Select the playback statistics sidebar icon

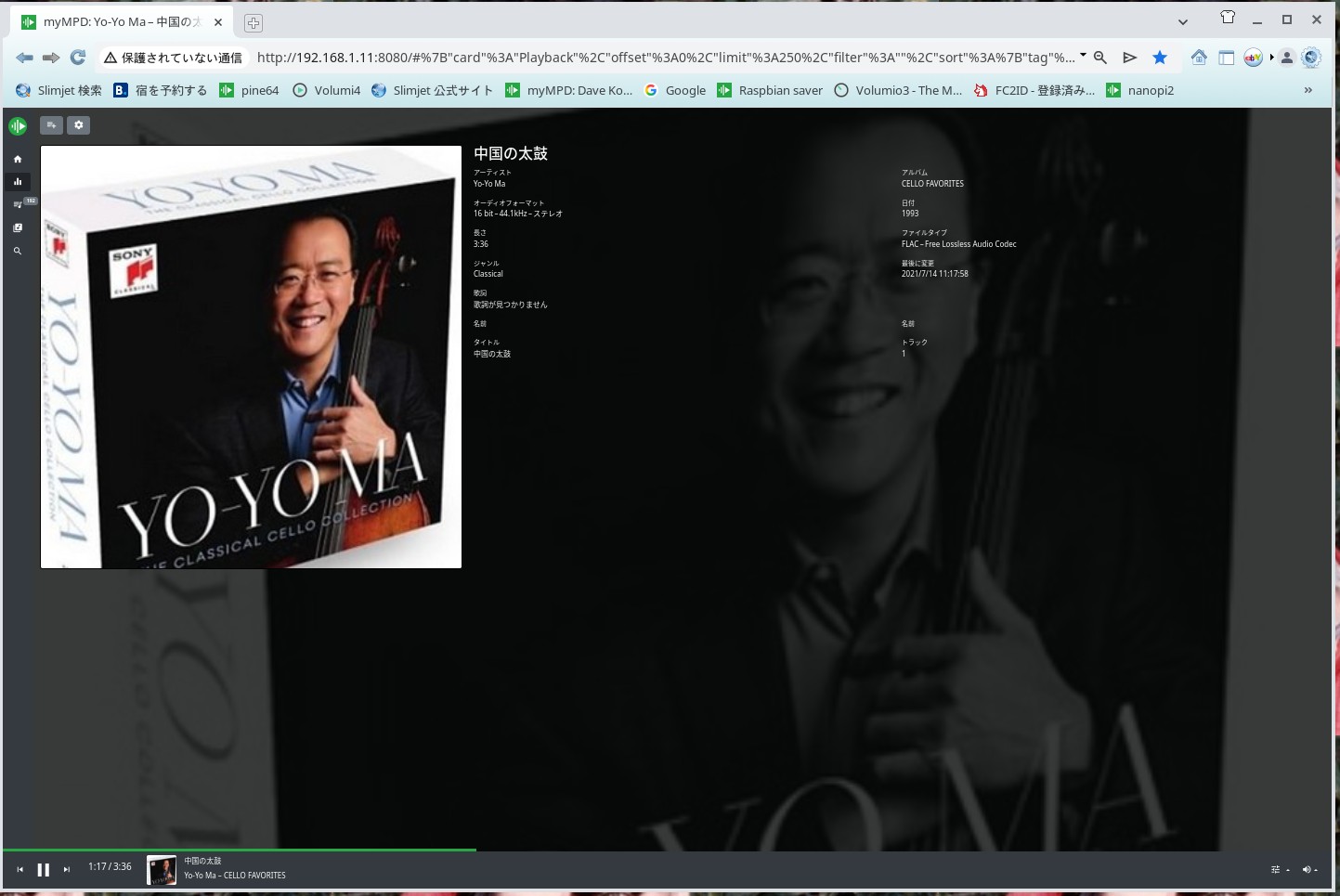tap(18, 182)
